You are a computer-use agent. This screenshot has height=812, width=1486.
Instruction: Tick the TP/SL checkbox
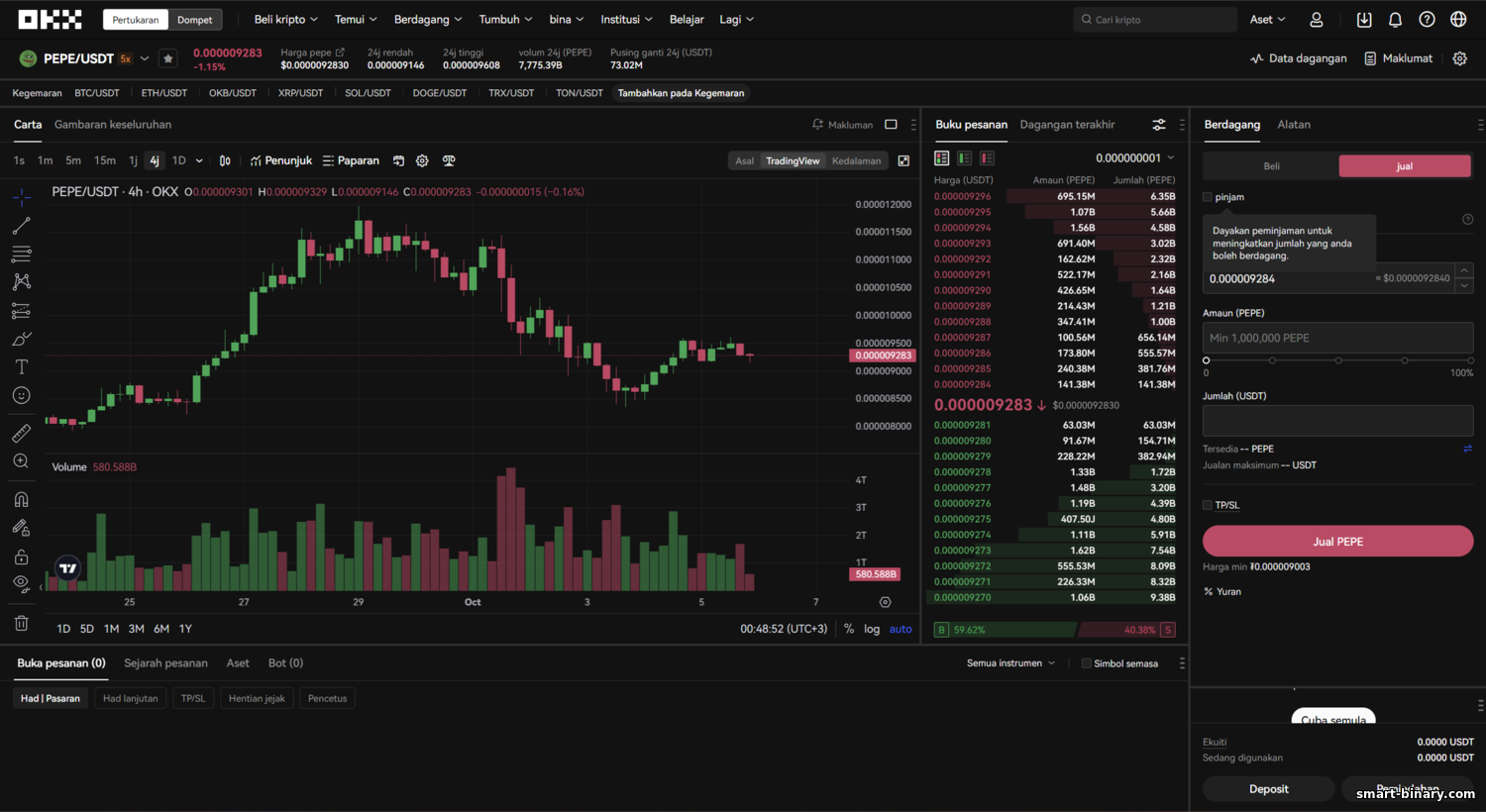[1208, 505]
